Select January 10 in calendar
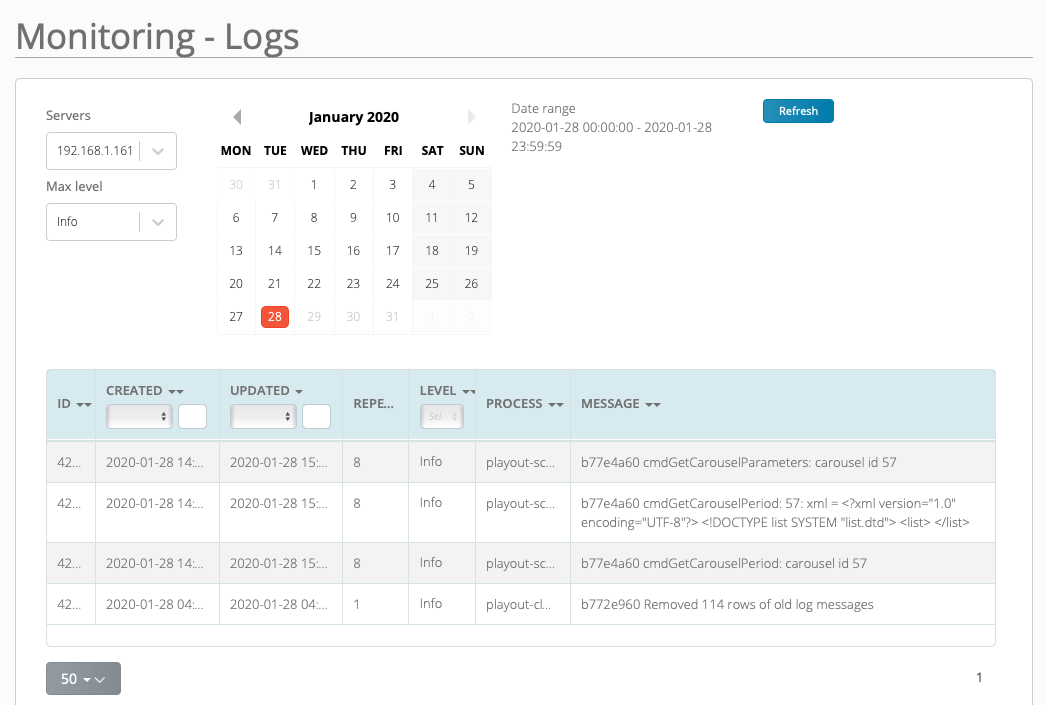Screen dimensions: 1045x705 pyautogui.click(x=393, y=217)
